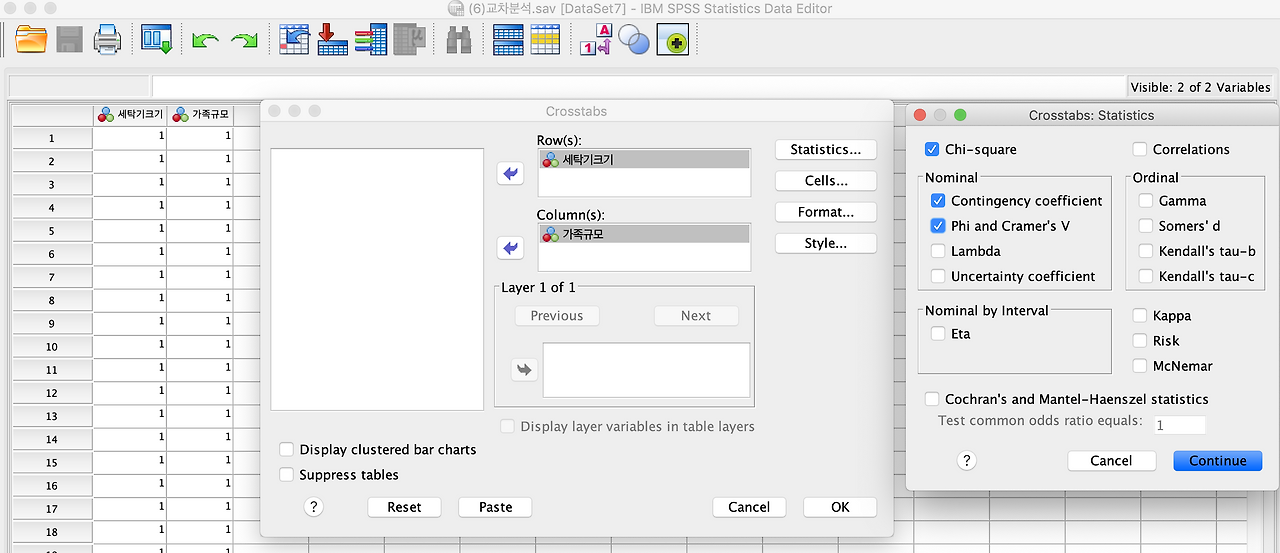Click Continue in Statistics dialog

1218,461
